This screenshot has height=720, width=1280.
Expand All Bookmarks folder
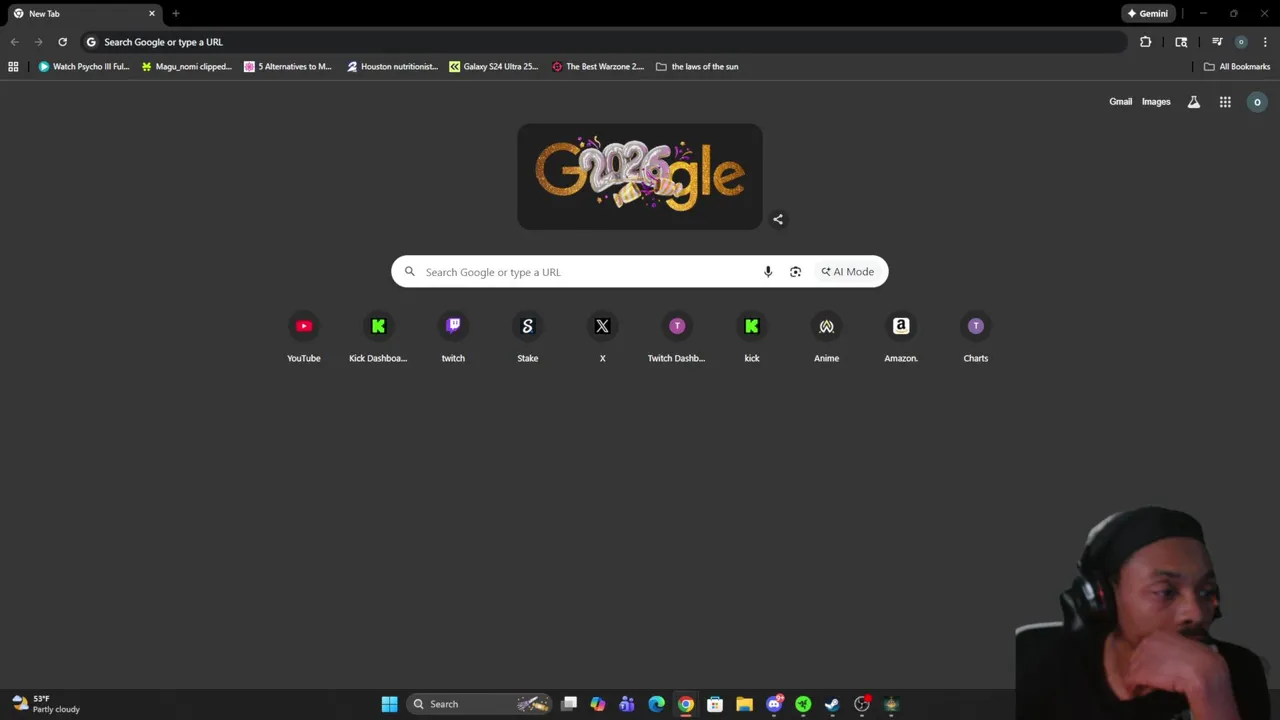click(x=1237, y=67)
